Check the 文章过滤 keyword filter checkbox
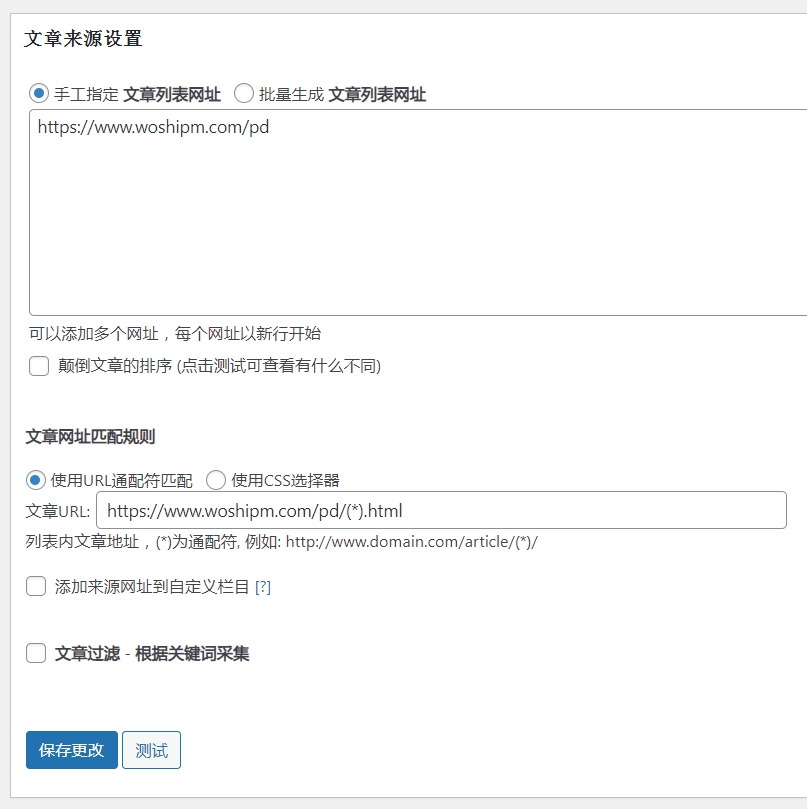This screenshot has width=807, height=809. pos(36,654)
